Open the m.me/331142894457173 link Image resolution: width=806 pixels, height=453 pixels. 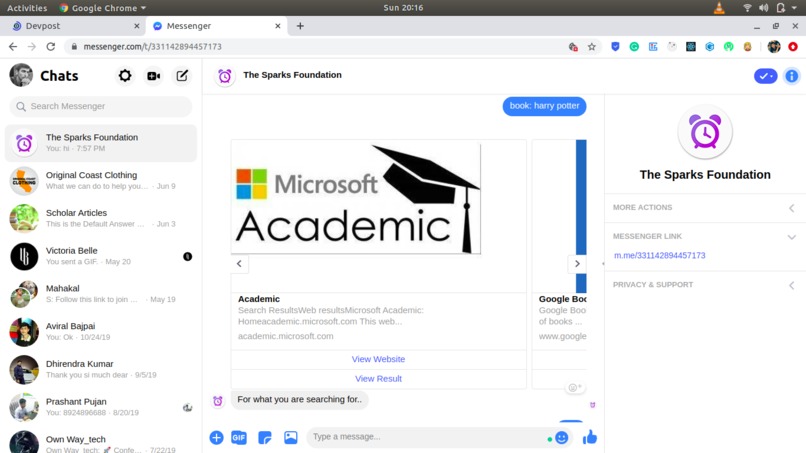(x=660, y=256)
